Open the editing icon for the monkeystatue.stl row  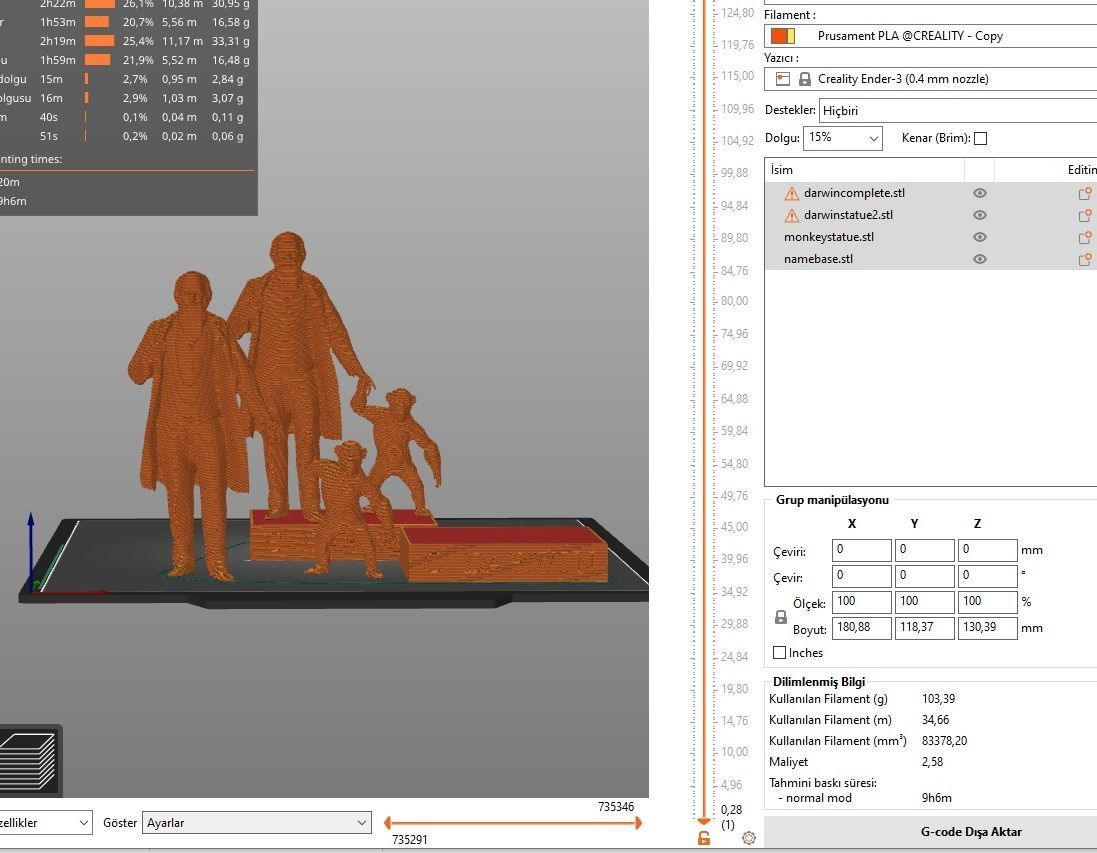point(1084,237)
